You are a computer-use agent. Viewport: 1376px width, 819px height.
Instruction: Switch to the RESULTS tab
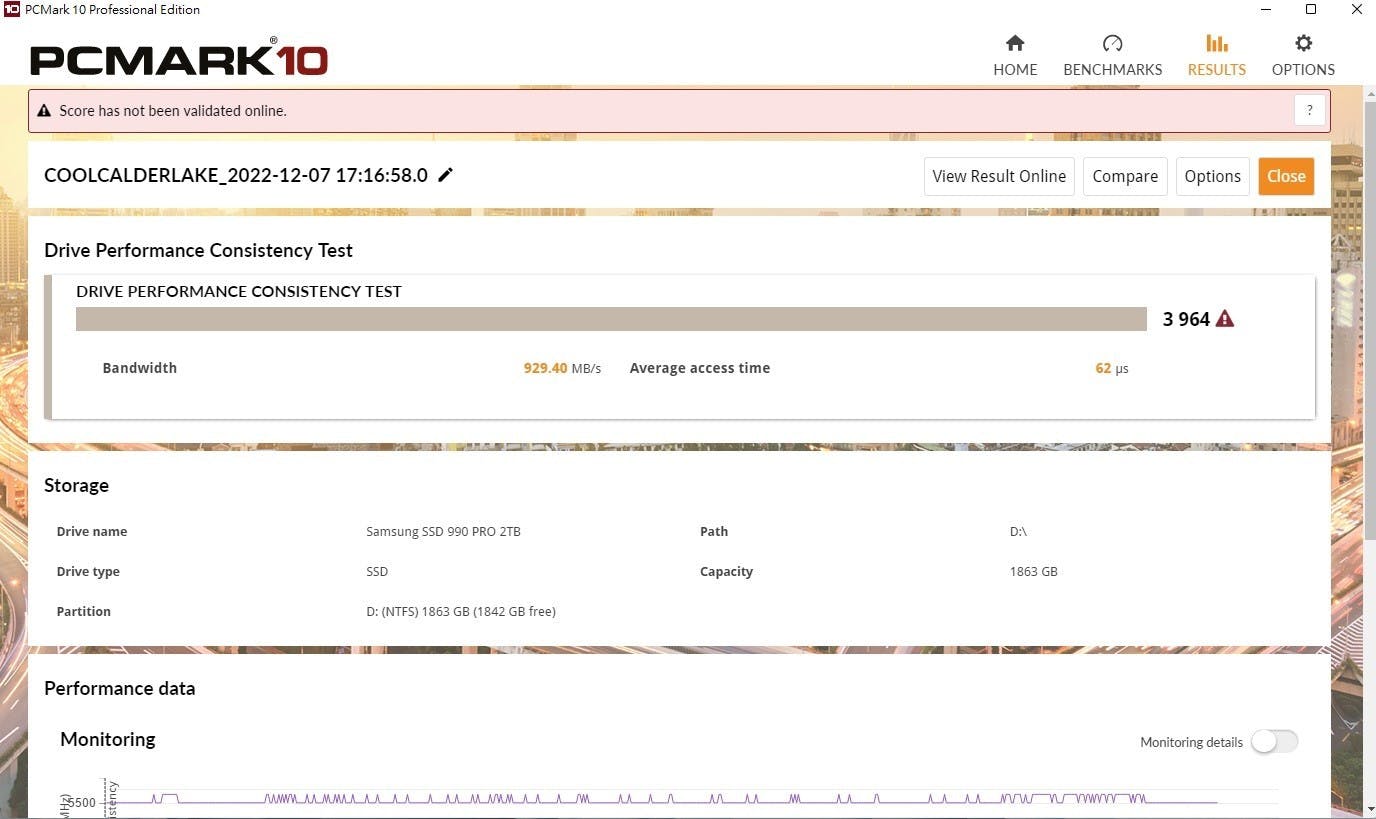pyautogui.click(x=1216, y=56)
